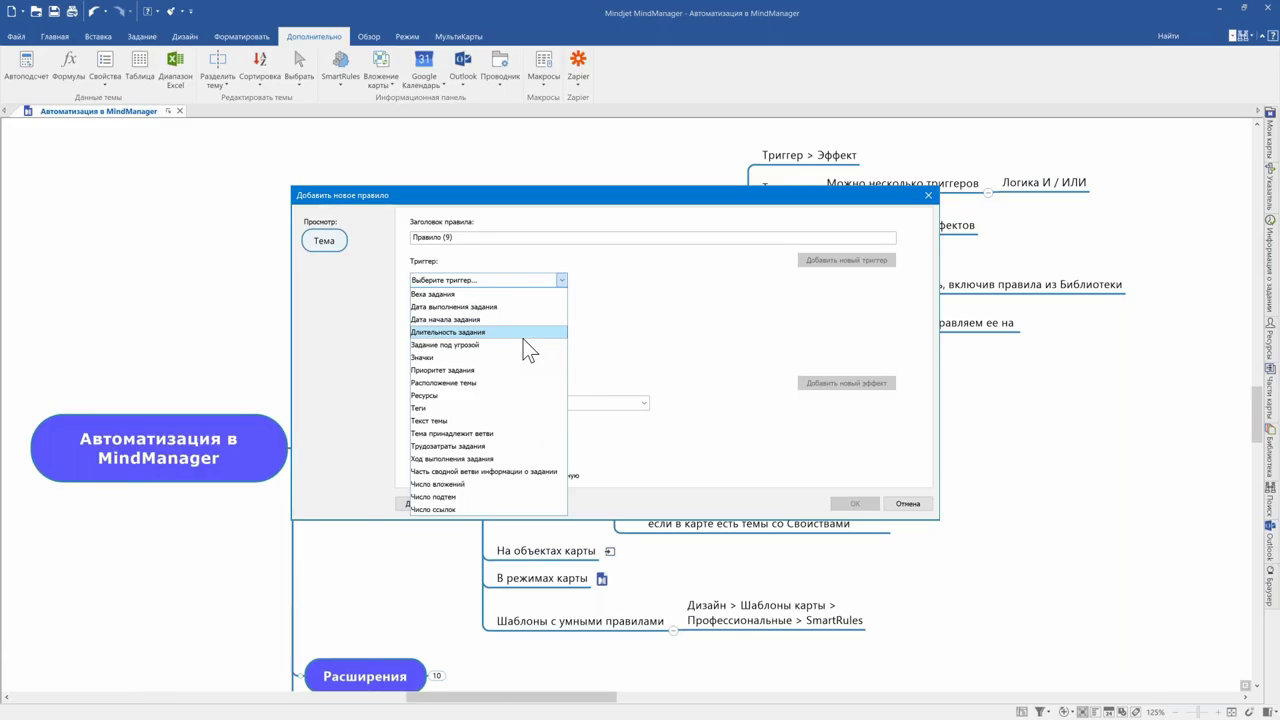Click the zoom out minus button

click(1175, 712)
